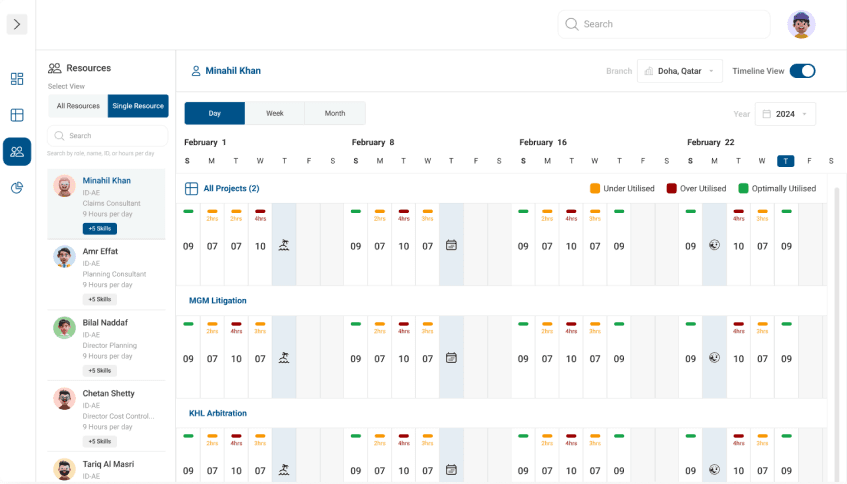Click the resource search field in Resources panel
Viewport: 847px width, 484px height.
tap(108, 136)
